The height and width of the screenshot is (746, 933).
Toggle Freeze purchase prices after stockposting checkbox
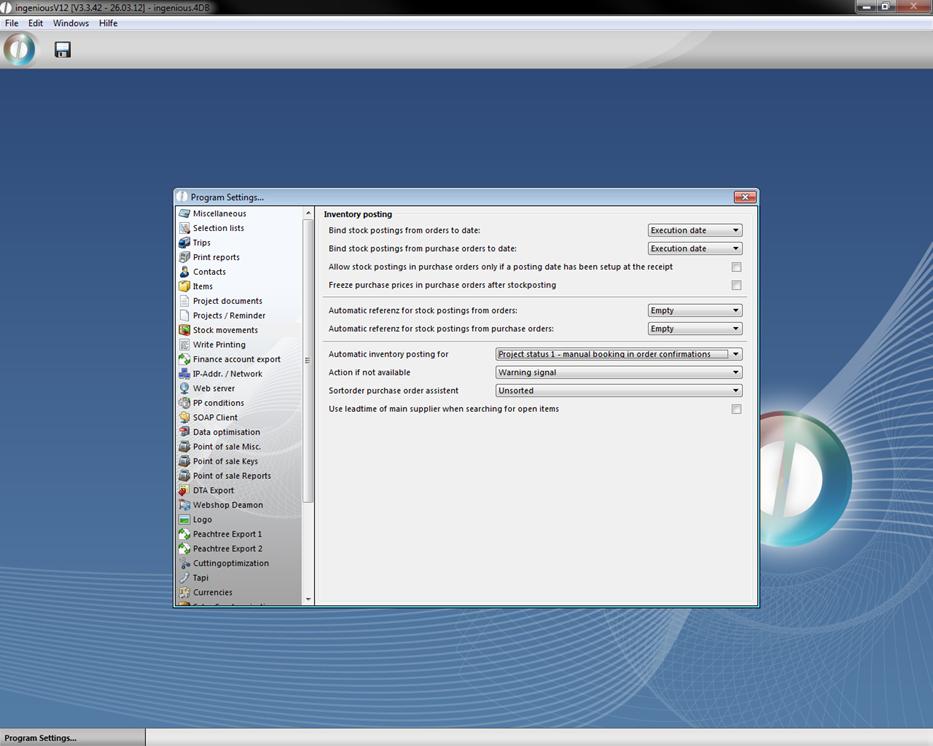point(736,285)
